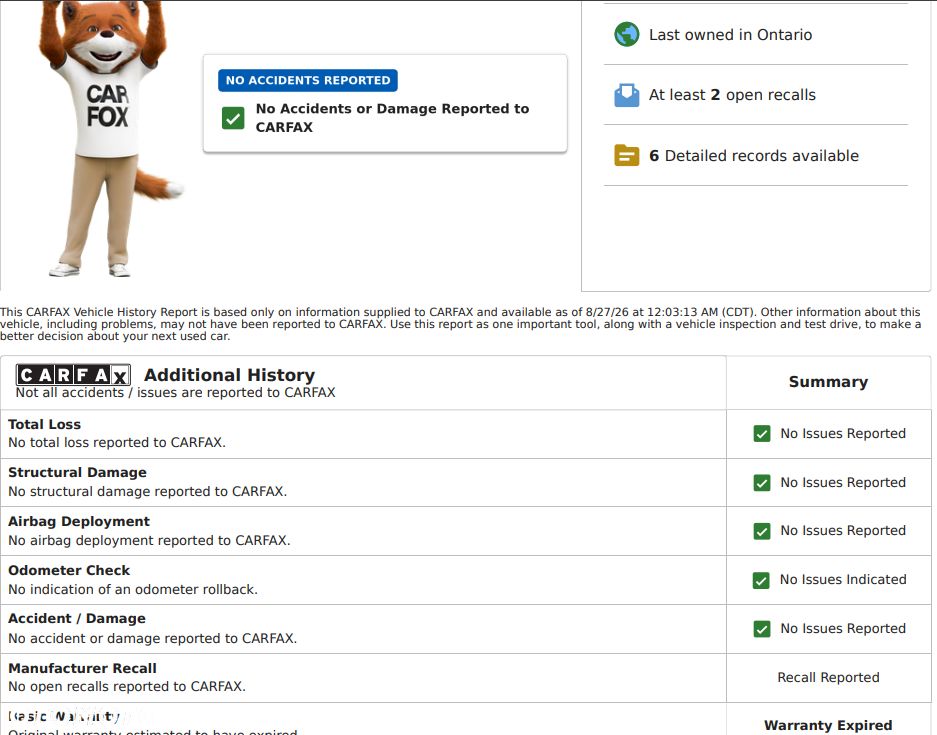Click green checkmark beside No Accidents or Damage

coord(233,118)
